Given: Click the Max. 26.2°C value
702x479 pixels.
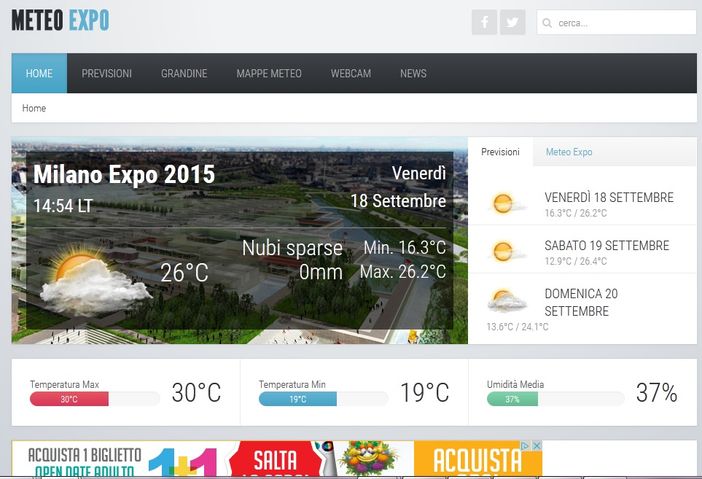Looking at the screenshot, I should point(403,271).
